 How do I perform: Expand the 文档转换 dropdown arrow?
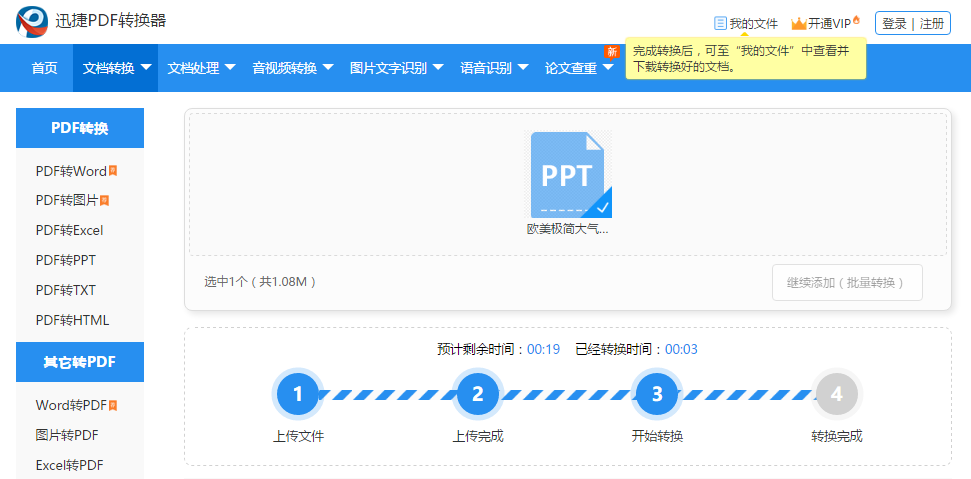[x=146, y=67]
